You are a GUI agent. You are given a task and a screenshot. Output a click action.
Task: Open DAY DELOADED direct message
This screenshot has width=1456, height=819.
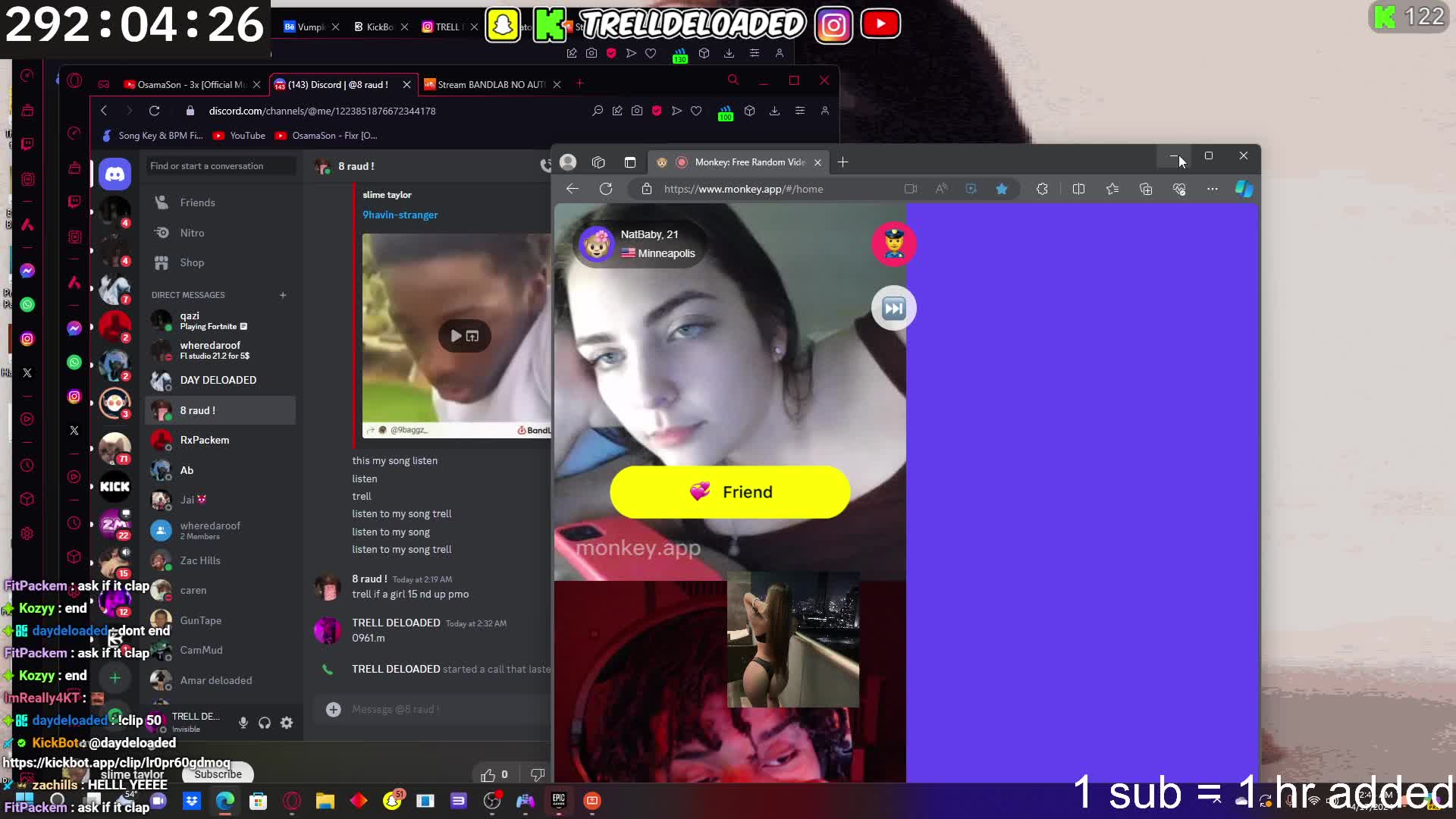220,380
